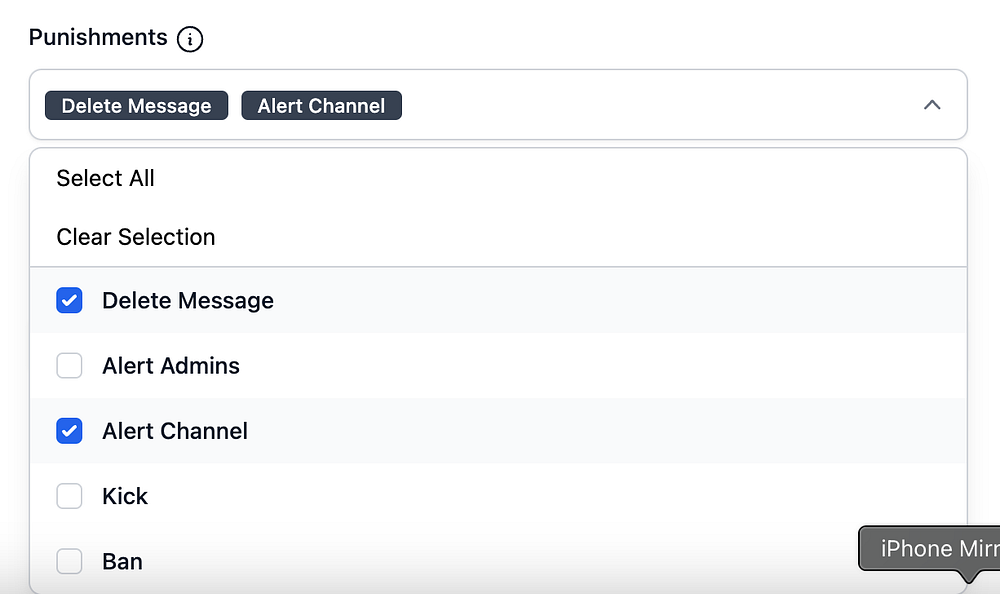1000x594 pixels.
Task: Uncheck the Delete Message checkbox
Action: pos(69,301)
